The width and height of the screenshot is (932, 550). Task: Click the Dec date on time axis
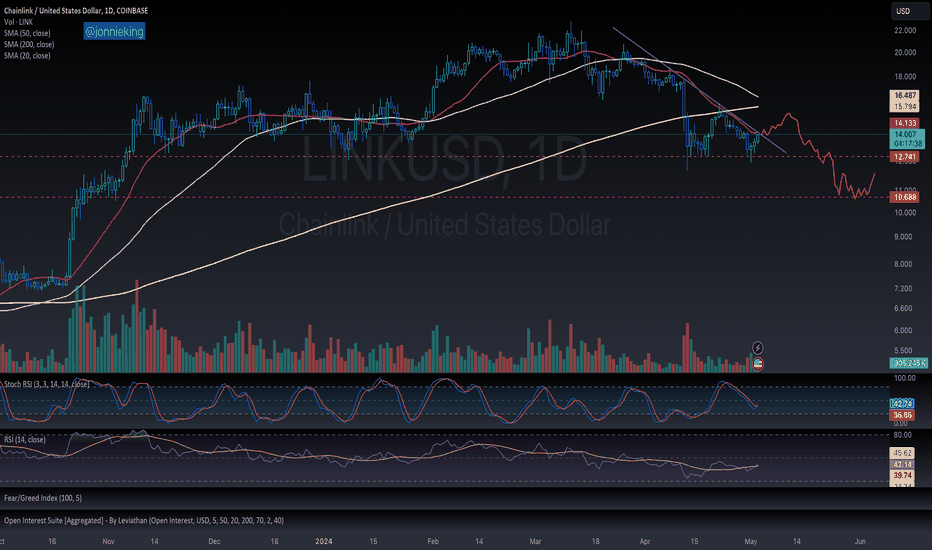pos(215,541)
